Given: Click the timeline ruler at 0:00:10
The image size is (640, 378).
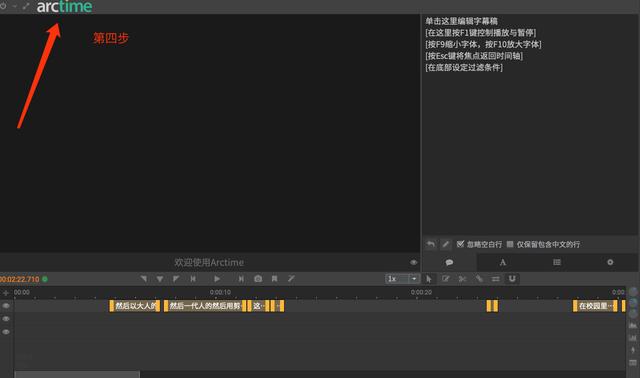Looking at the screenshot, I should [x=220, y=292].
